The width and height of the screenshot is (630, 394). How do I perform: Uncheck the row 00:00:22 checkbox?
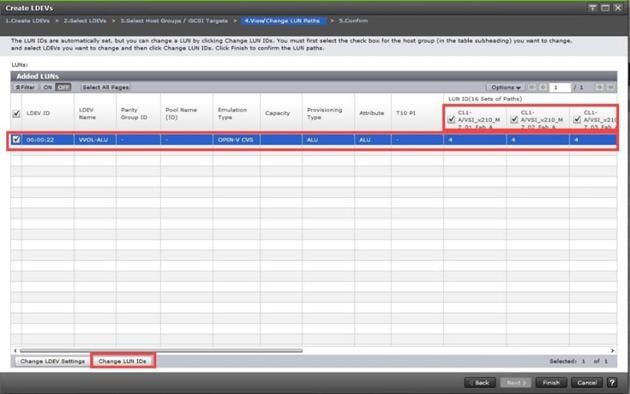click(16, 139)
